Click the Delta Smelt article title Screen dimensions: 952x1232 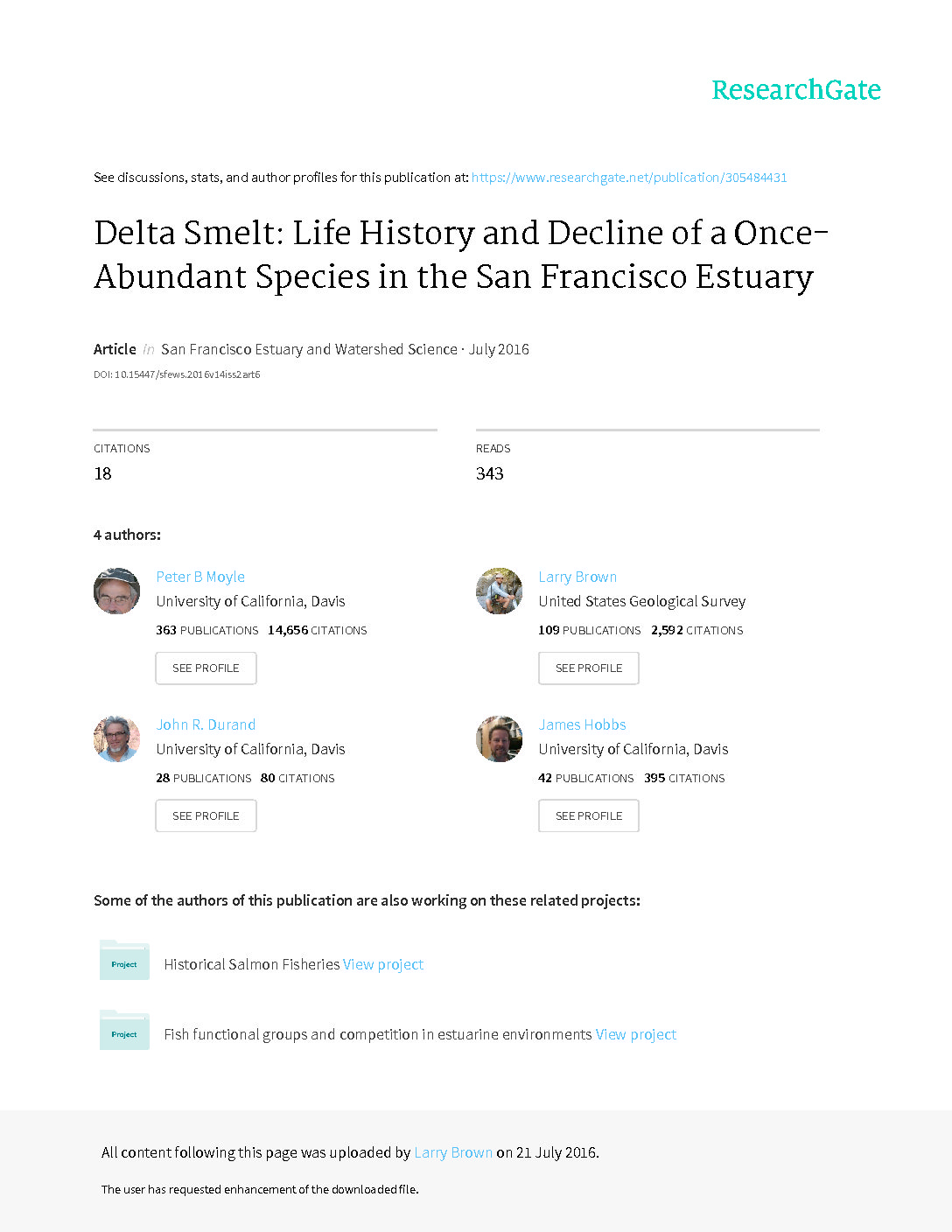(461, 255)
